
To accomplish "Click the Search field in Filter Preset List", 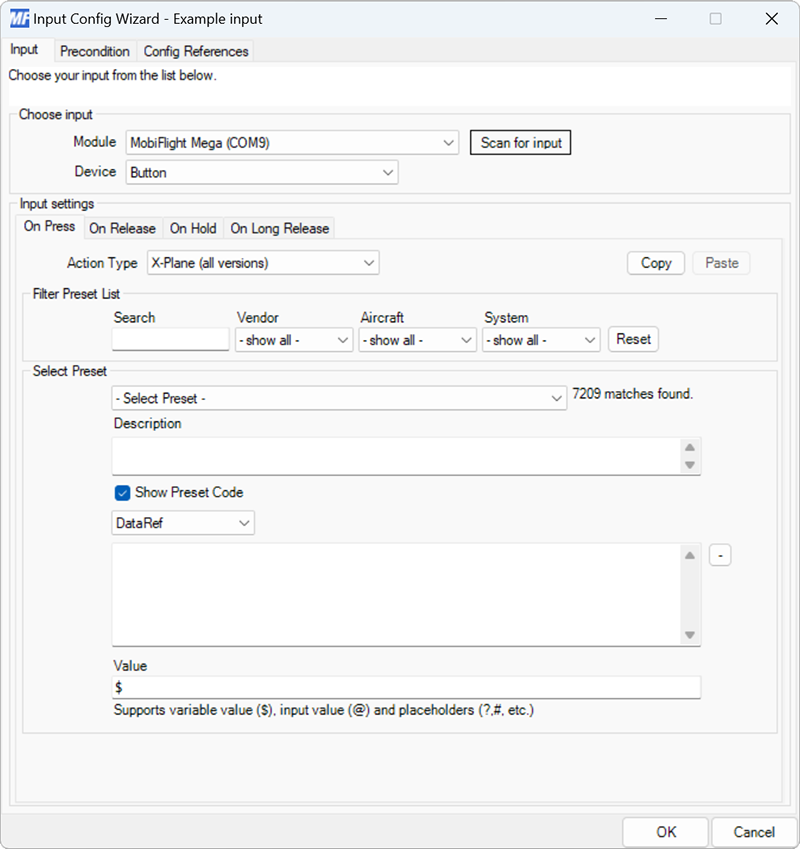I will tap(170, 339).
